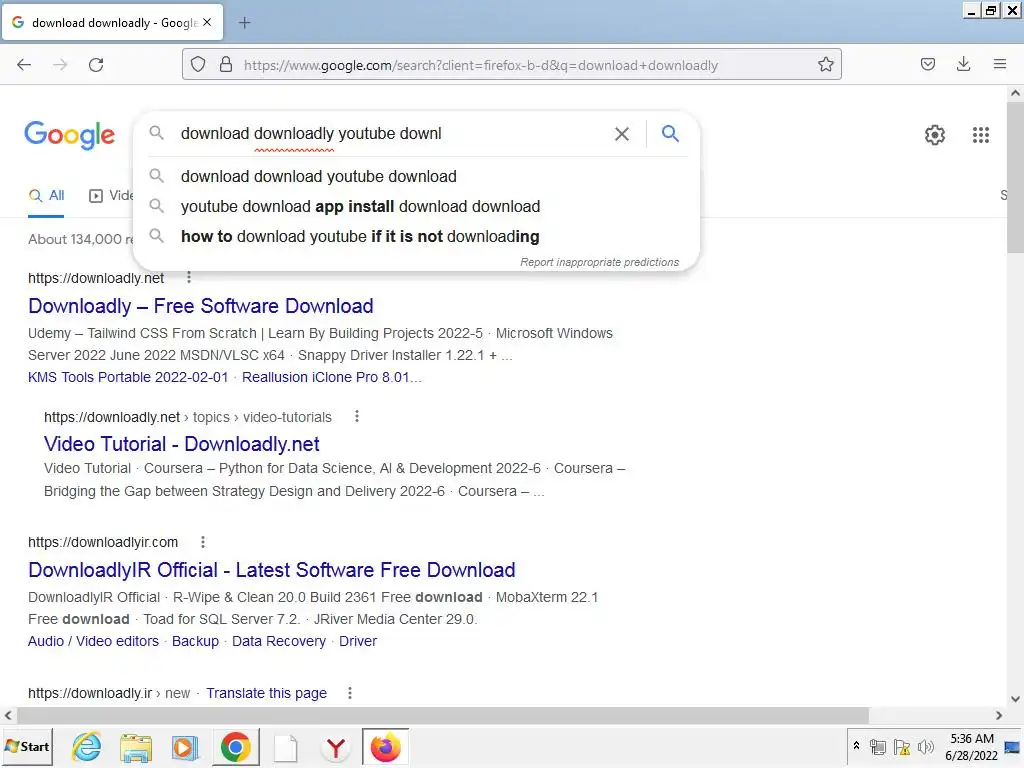
Task: Switch to the Videos results tab
Action: (112, 195)
